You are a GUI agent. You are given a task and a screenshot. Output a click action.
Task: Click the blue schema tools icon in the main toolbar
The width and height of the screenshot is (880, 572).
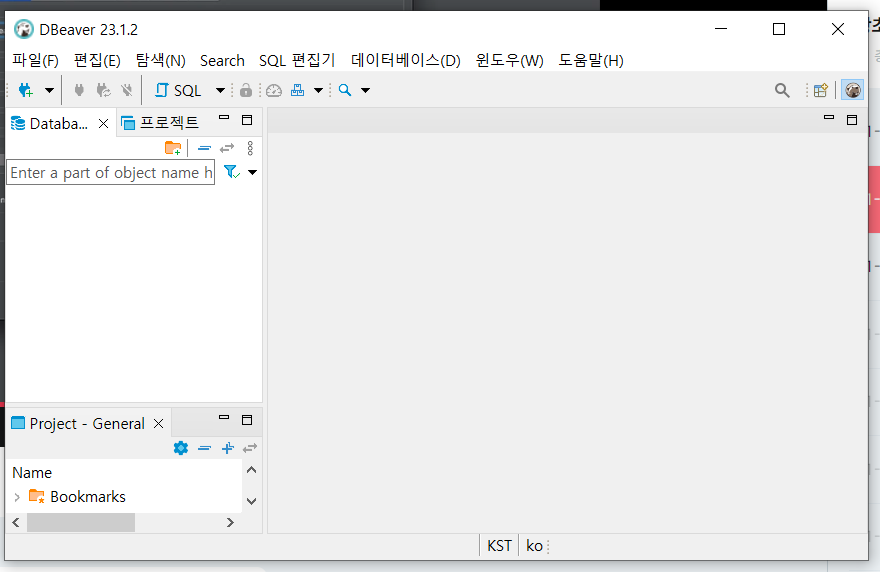pos(297,90)
